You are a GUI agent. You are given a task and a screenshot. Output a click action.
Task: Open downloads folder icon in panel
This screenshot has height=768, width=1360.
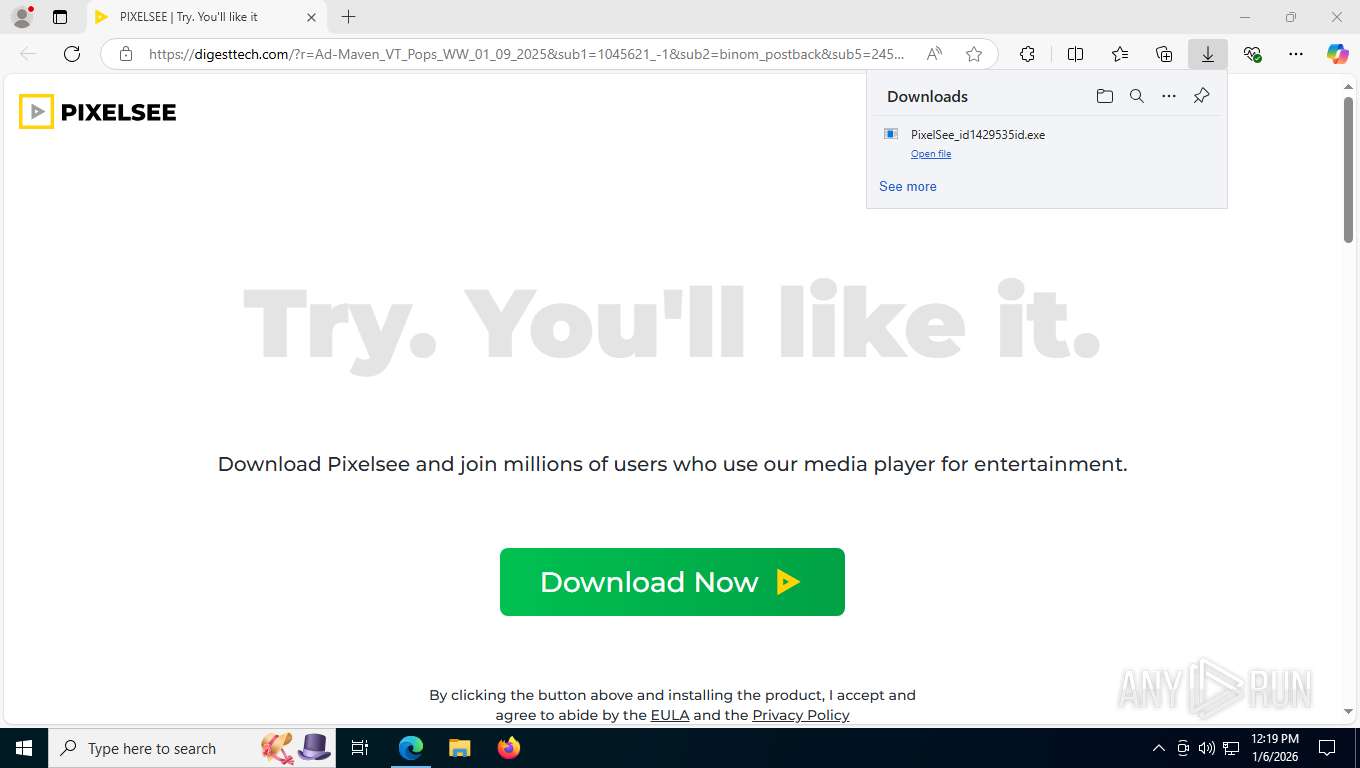[x=1105, y=96]
